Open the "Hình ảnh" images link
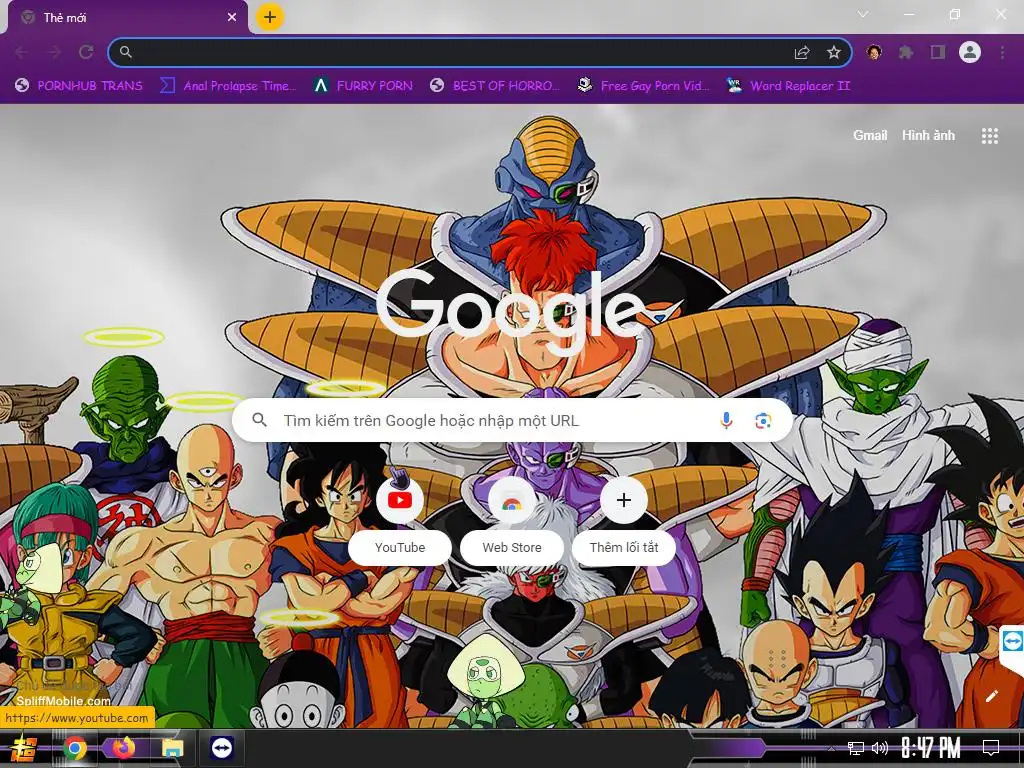The image size is (1024, 768). point(928,135)
